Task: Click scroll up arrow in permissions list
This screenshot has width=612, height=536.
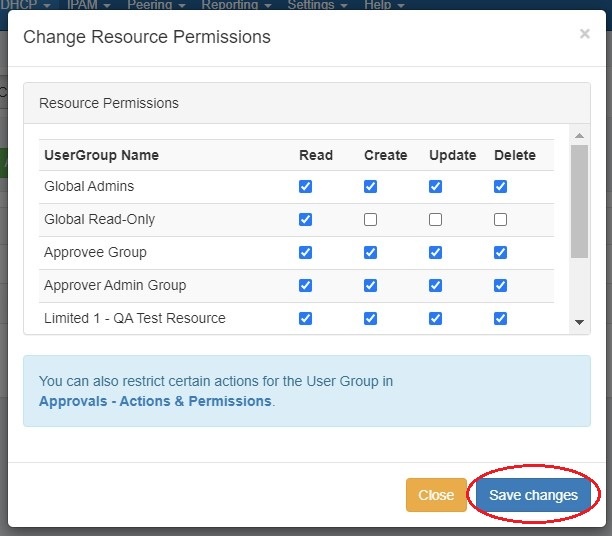Action: pos(579,134)
